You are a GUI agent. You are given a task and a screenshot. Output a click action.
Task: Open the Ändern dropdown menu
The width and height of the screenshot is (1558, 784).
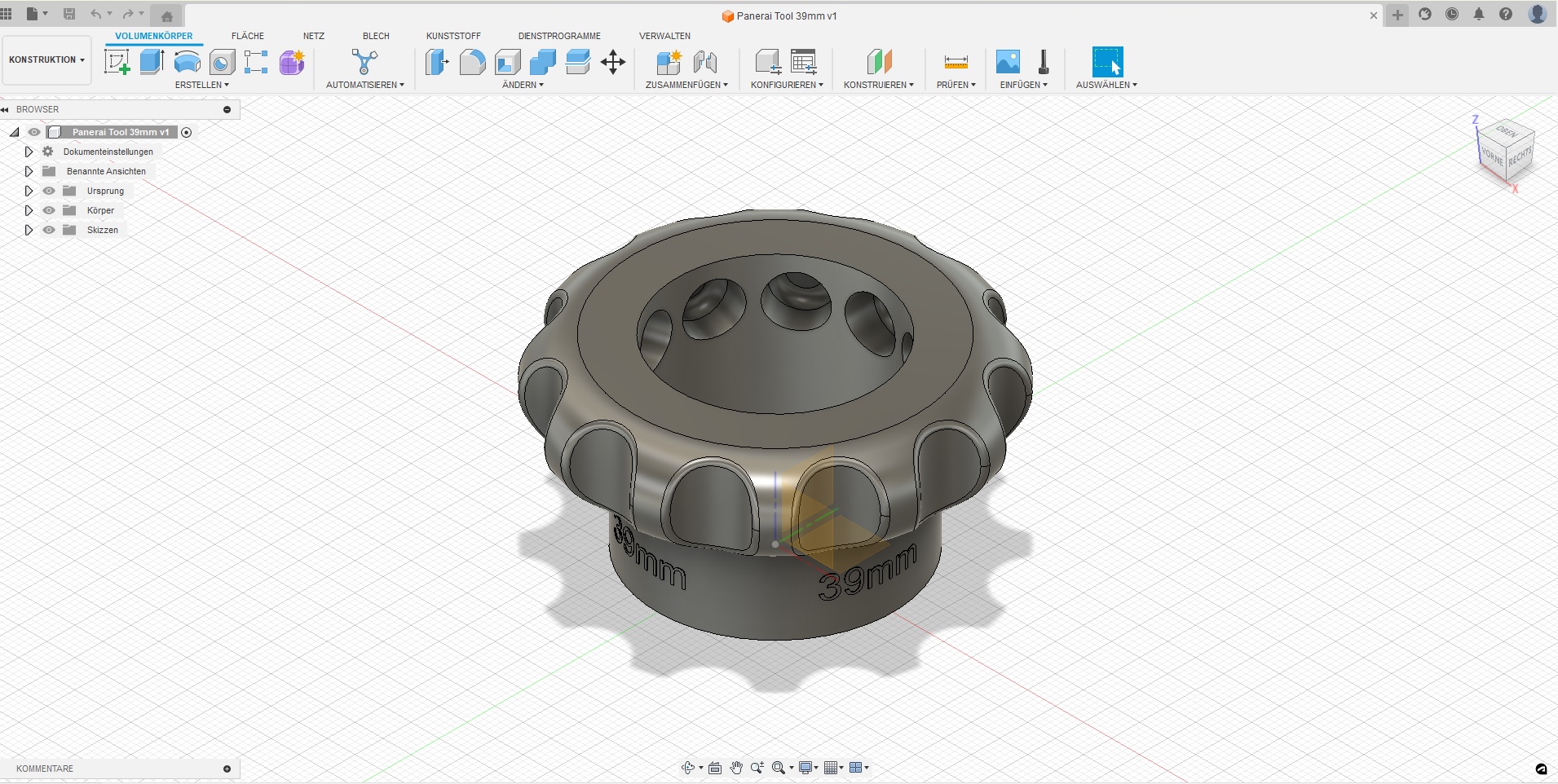tap(523, 85)
